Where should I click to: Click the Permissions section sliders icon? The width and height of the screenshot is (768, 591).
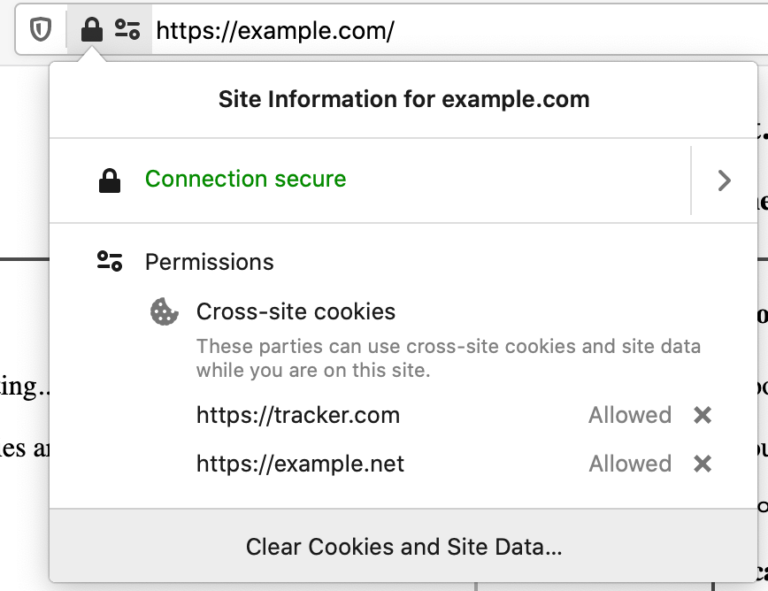click(x=110, y=261)
